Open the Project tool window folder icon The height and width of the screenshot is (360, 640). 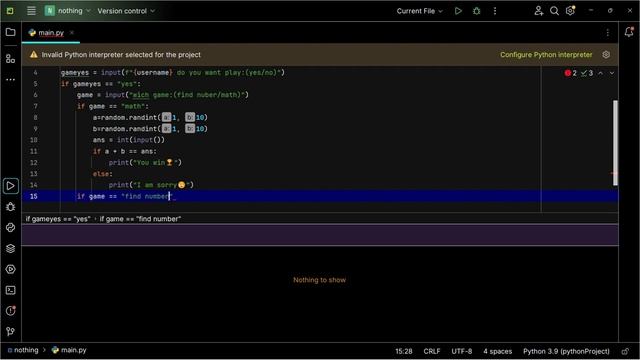(x=11, y=32)
